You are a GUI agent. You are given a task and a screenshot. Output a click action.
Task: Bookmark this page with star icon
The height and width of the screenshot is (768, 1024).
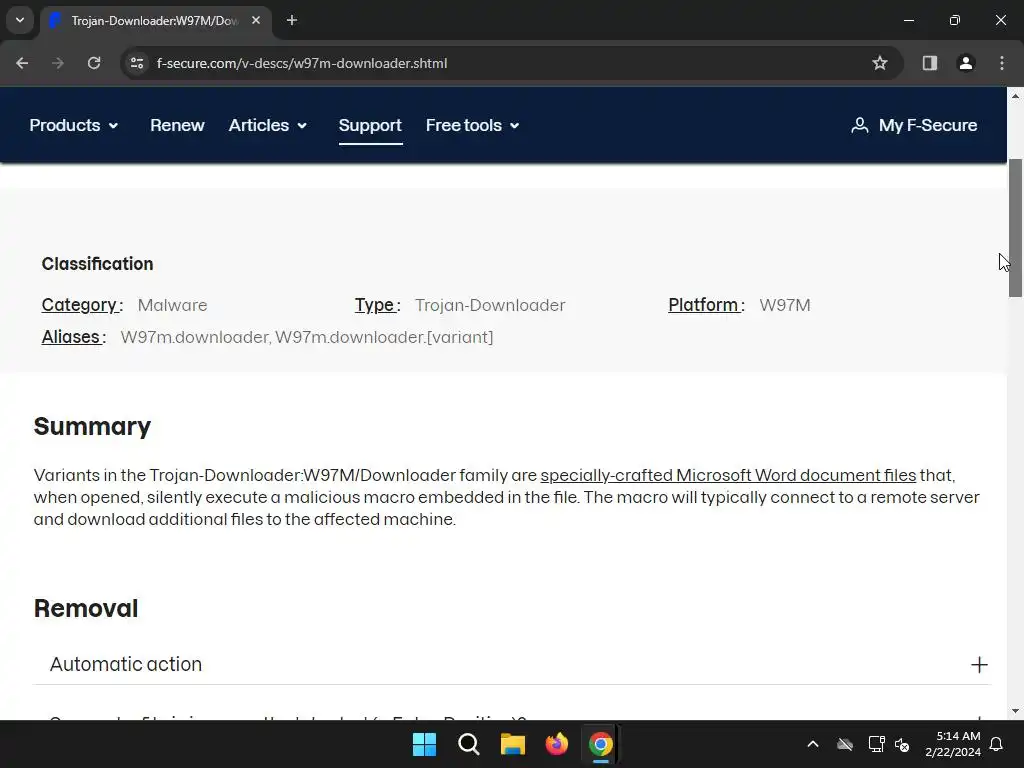coord(880,63)
